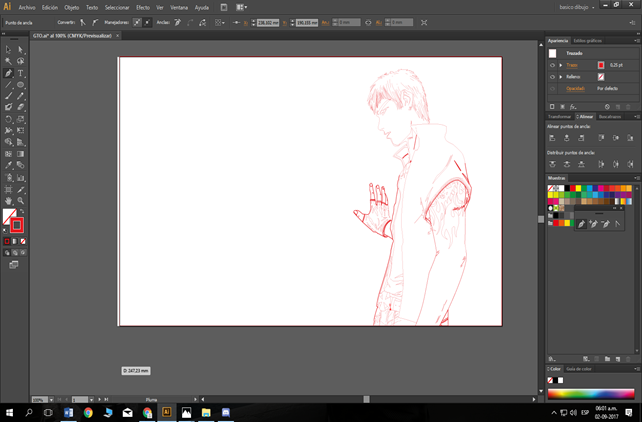Pick the Selection arrow tool
The image size is (642, 422).
pyautogui.click(x=9, y=49)
